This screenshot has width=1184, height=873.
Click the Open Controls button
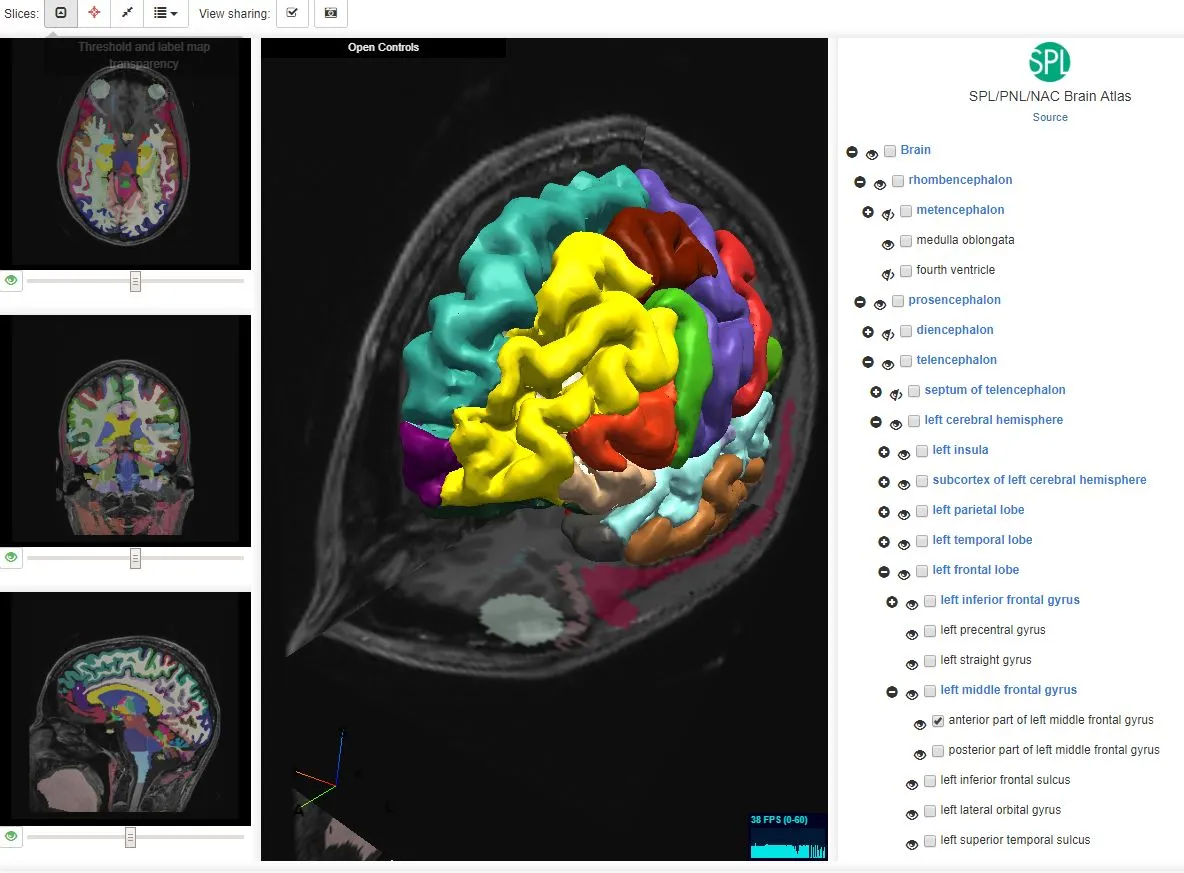click(383, 46)
